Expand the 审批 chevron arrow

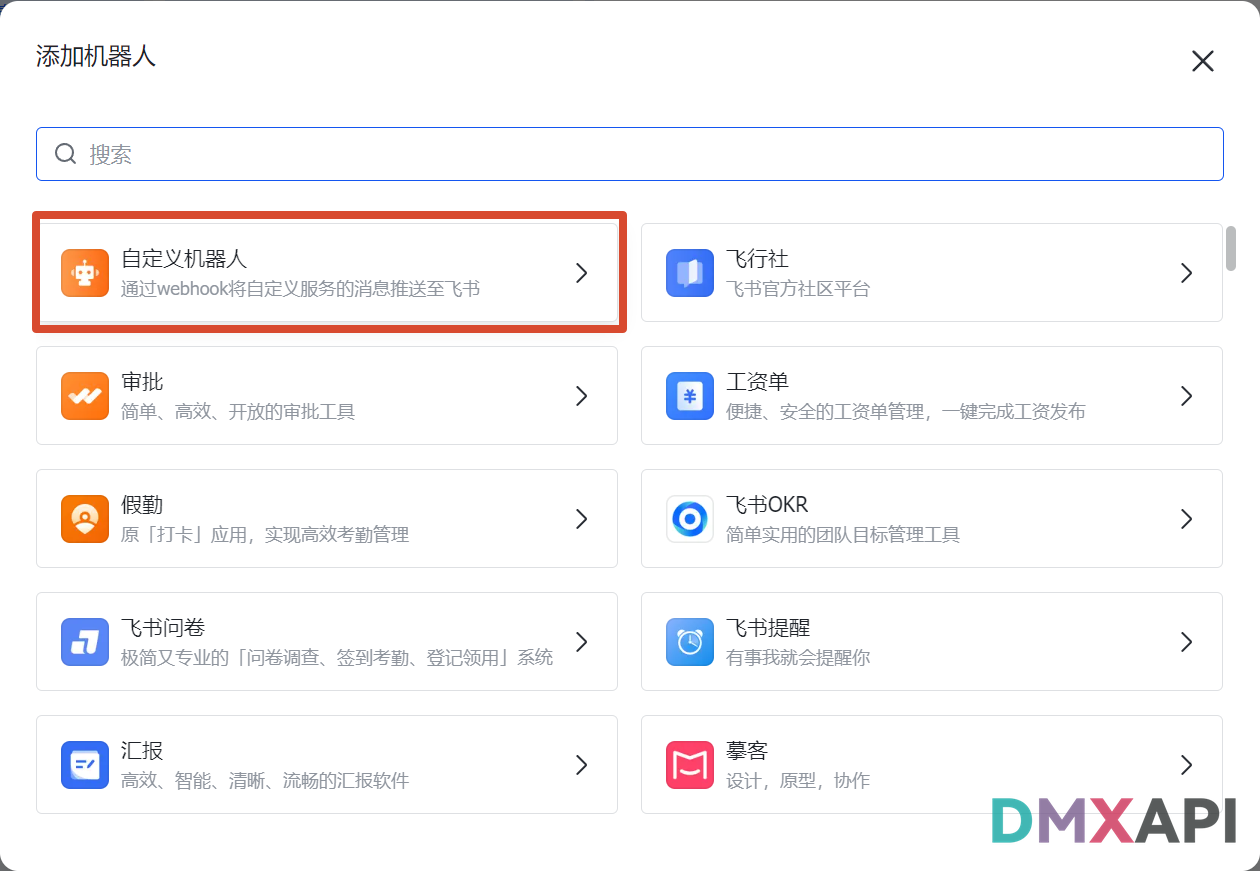pos(582,396)
